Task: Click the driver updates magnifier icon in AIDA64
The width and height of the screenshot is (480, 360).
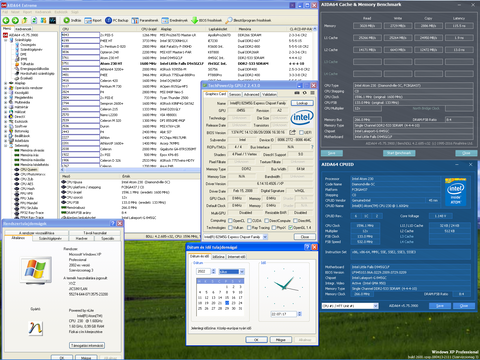Action: point(229,20)
